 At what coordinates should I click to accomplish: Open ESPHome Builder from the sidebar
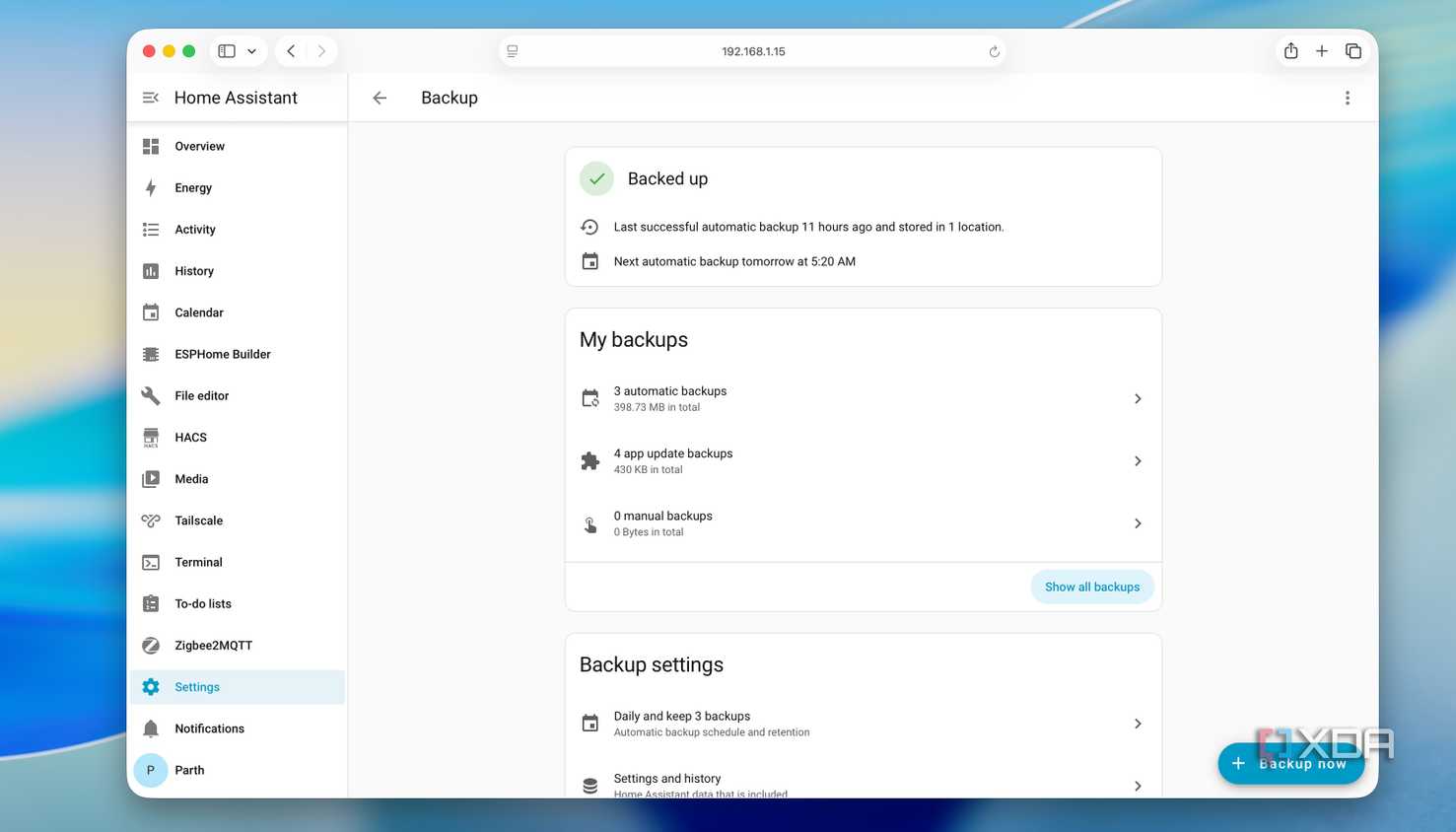(x=238, y=354)
